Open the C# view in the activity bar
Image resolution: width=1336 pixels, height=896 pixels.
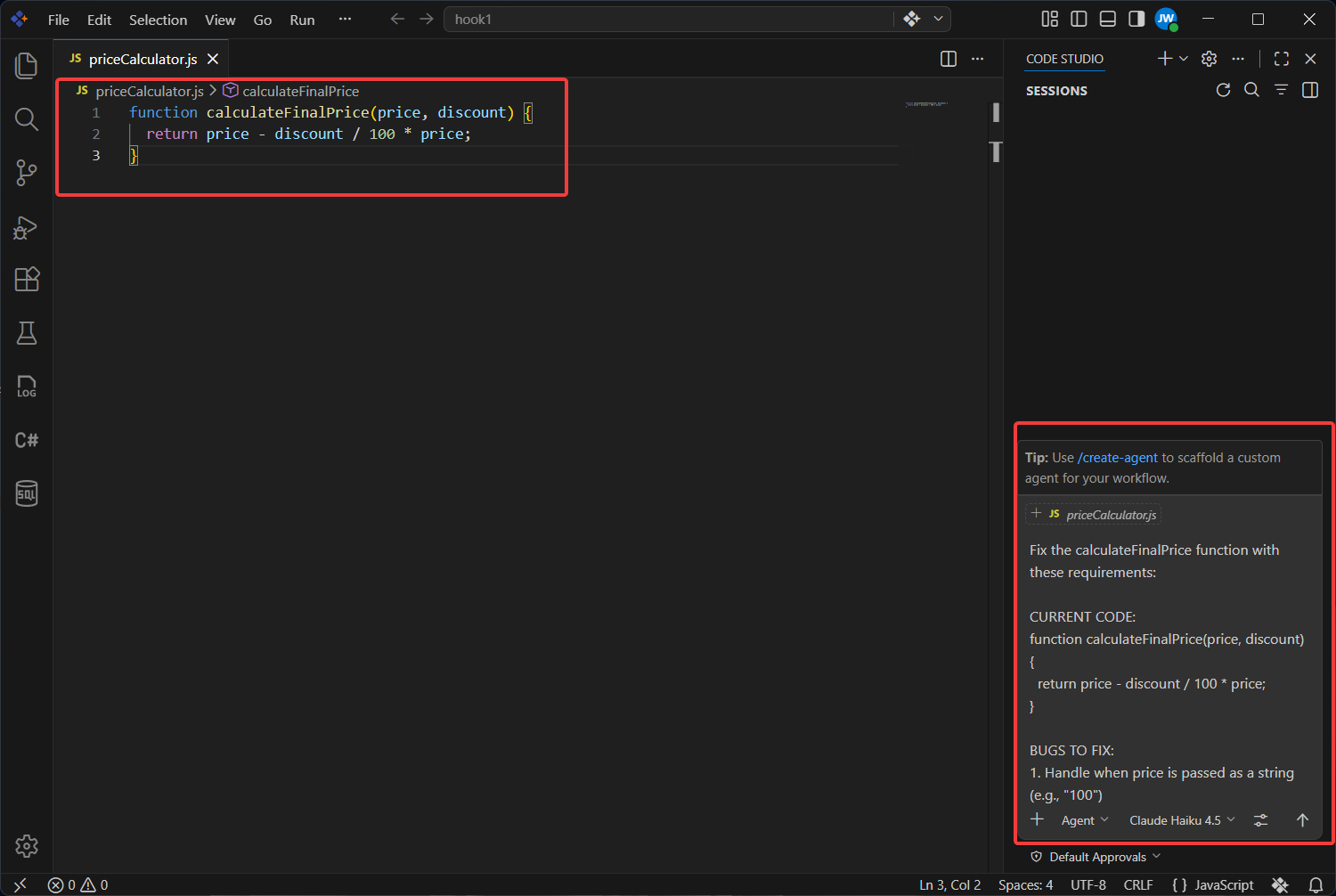coord(27,440)
